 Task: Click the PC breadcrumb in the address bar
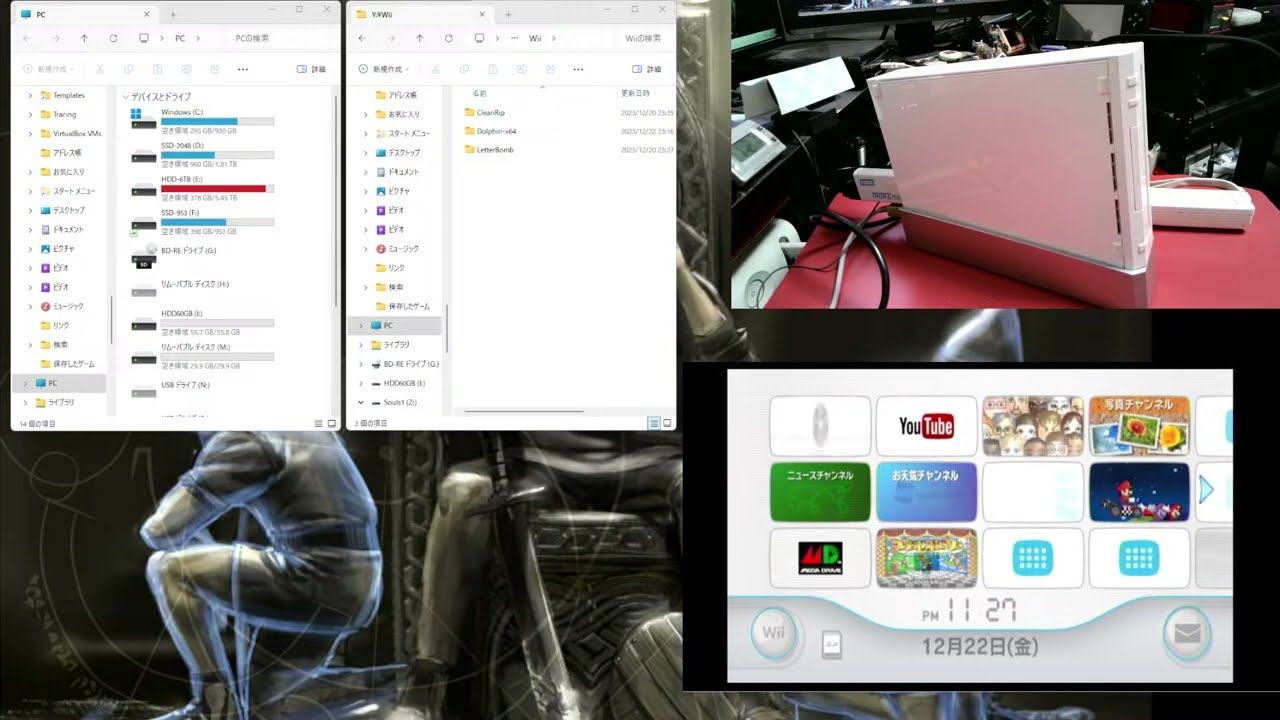click(x=180, y=38)
